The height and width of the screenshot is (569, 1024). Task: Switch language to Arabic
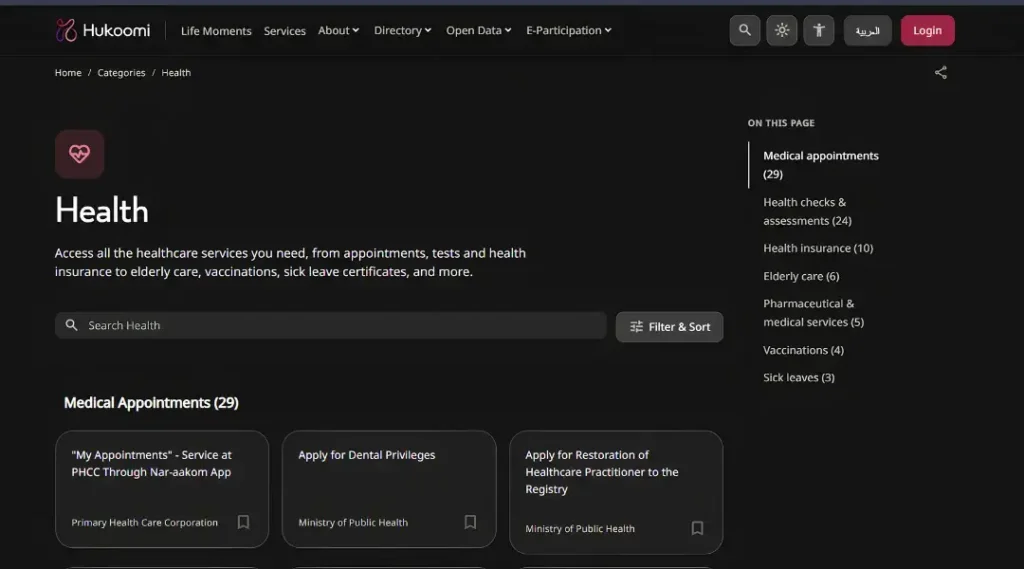click(867, 30)
